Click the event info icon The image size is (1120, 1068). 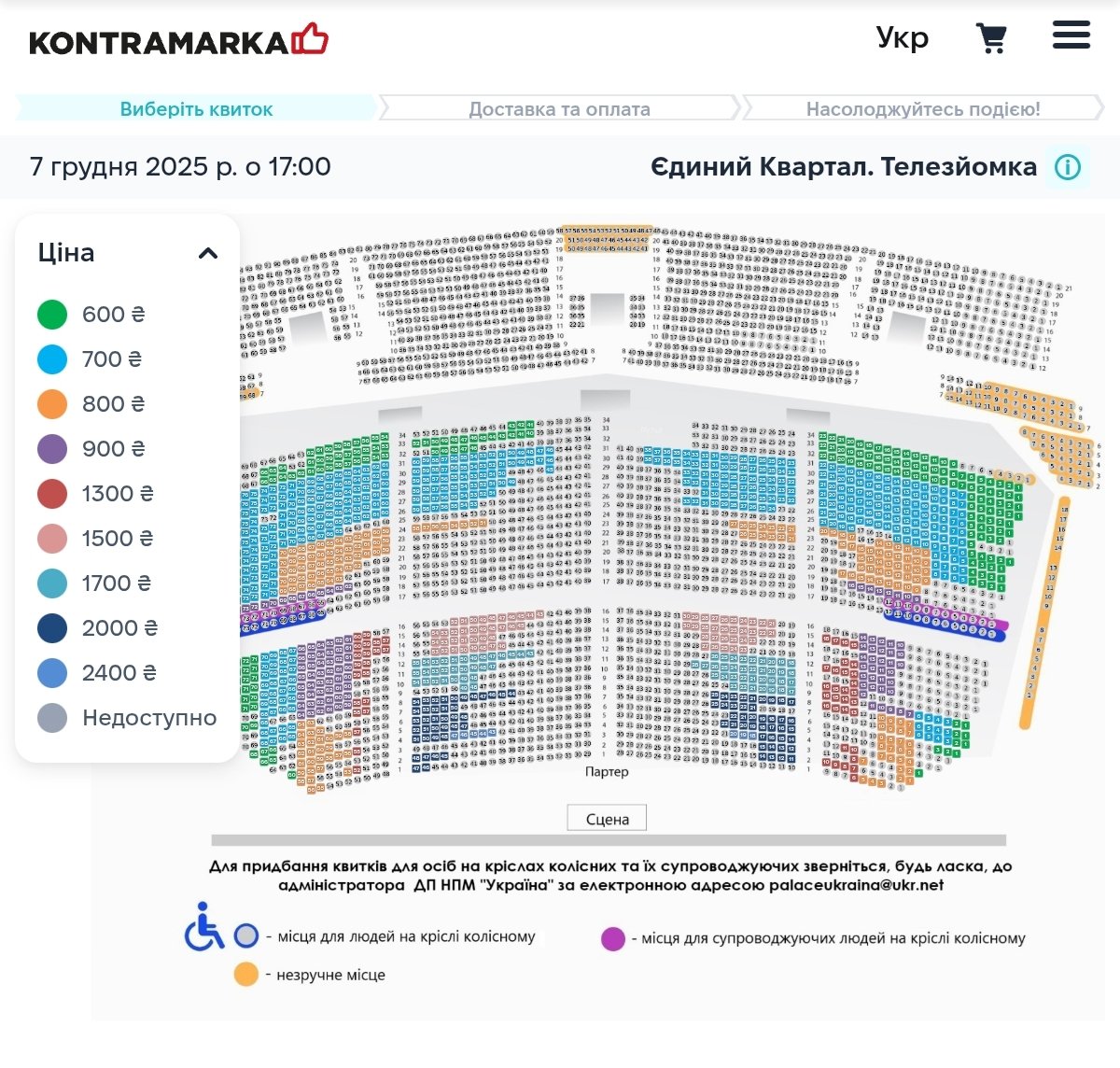pos(1068,167)
